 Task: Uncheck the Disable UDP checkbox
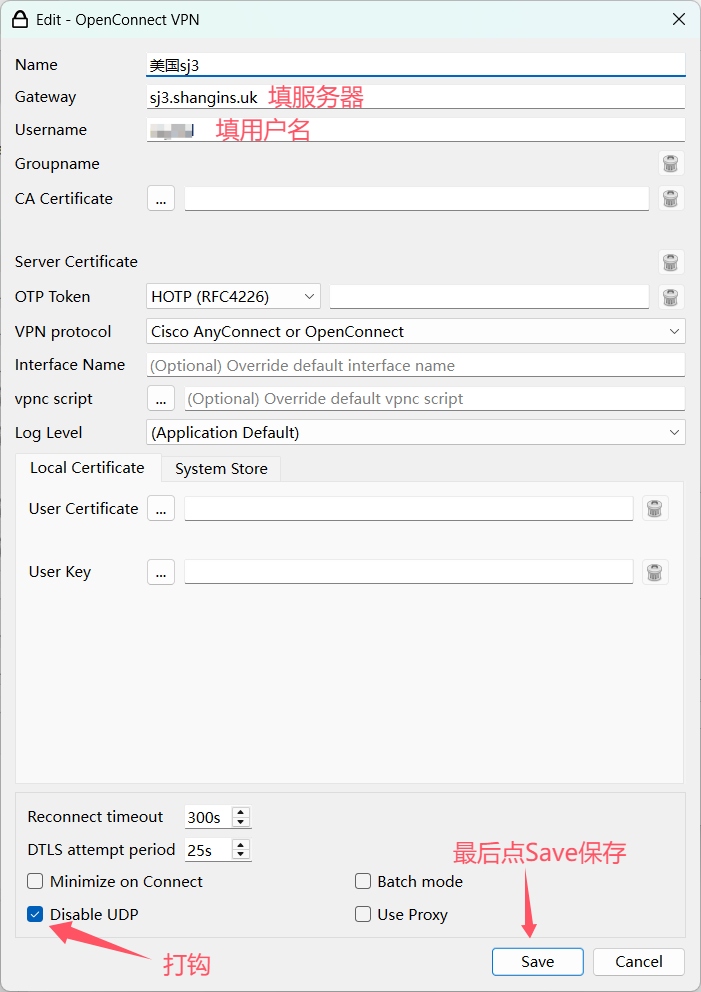[36, 914]
